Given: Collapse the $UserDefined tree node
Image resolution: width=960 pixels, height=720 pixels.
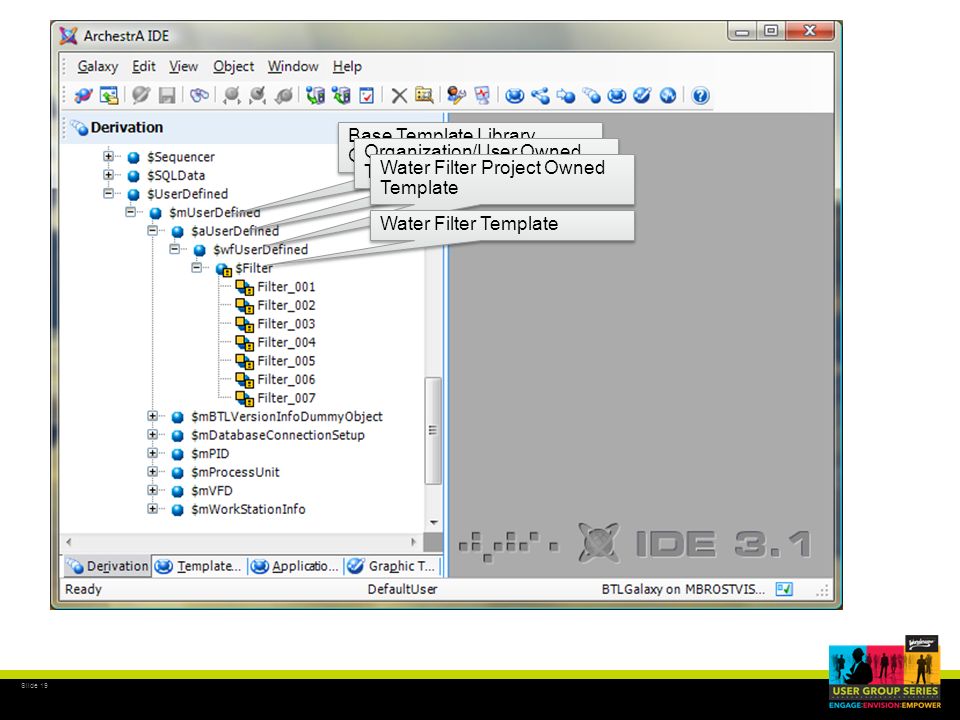Looking at the screenshot, I should 108,193.
